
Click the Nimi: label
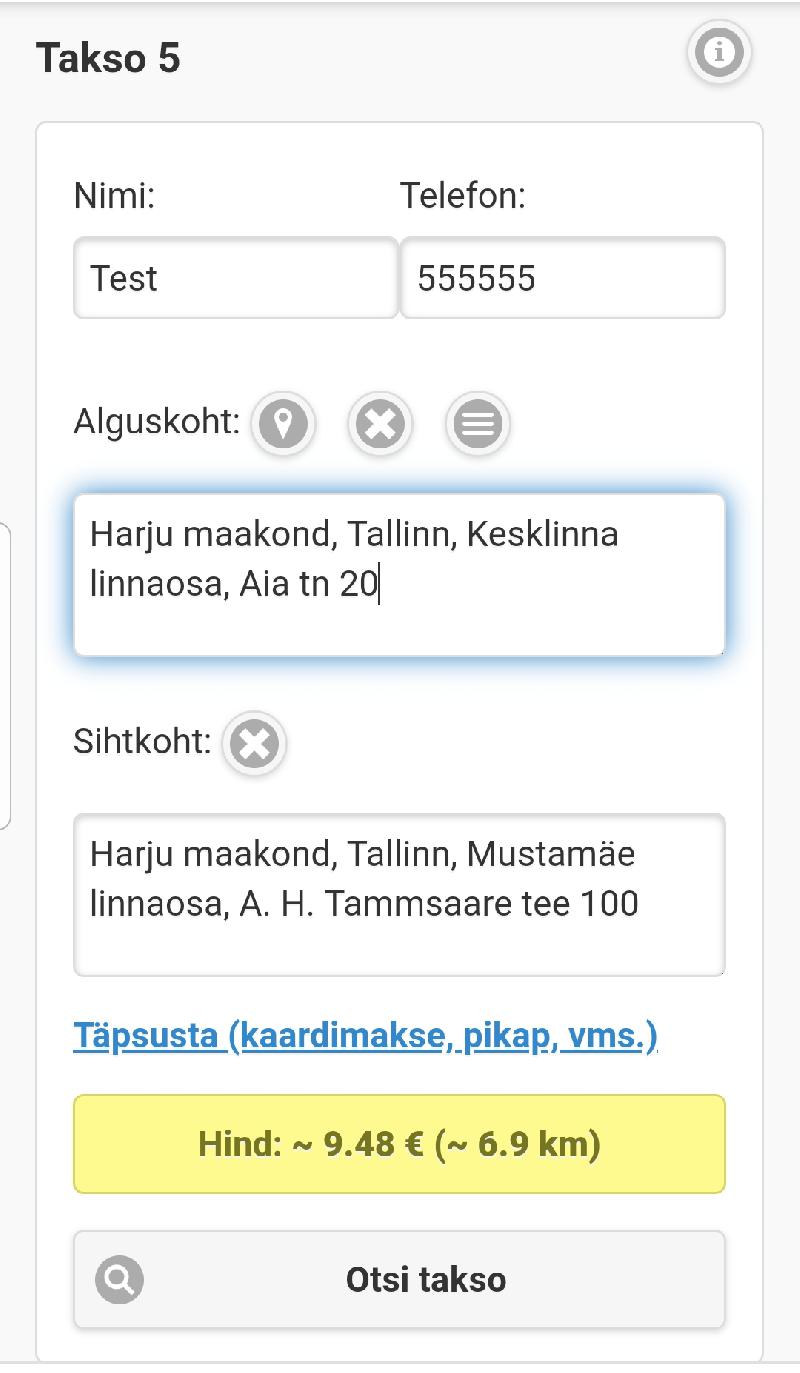[114, 196]
